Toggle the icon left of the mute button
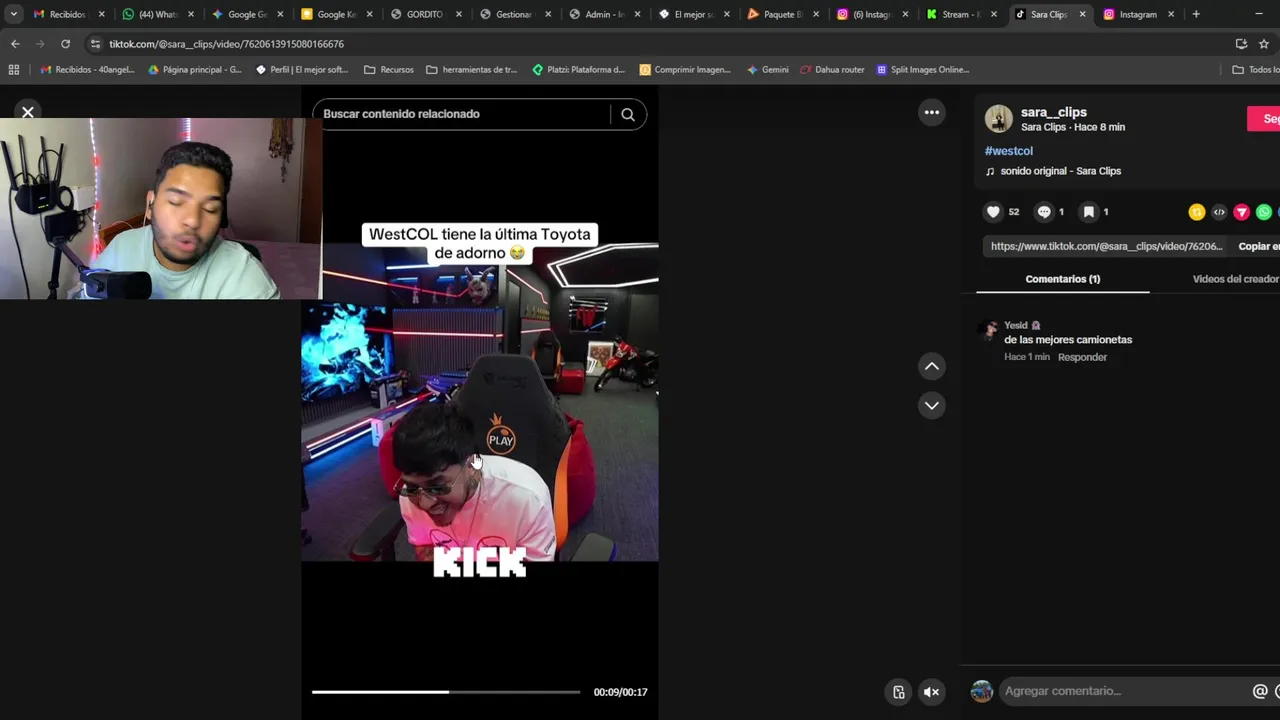This screenshot has width=1280, height=720. (x=898, y=692)
